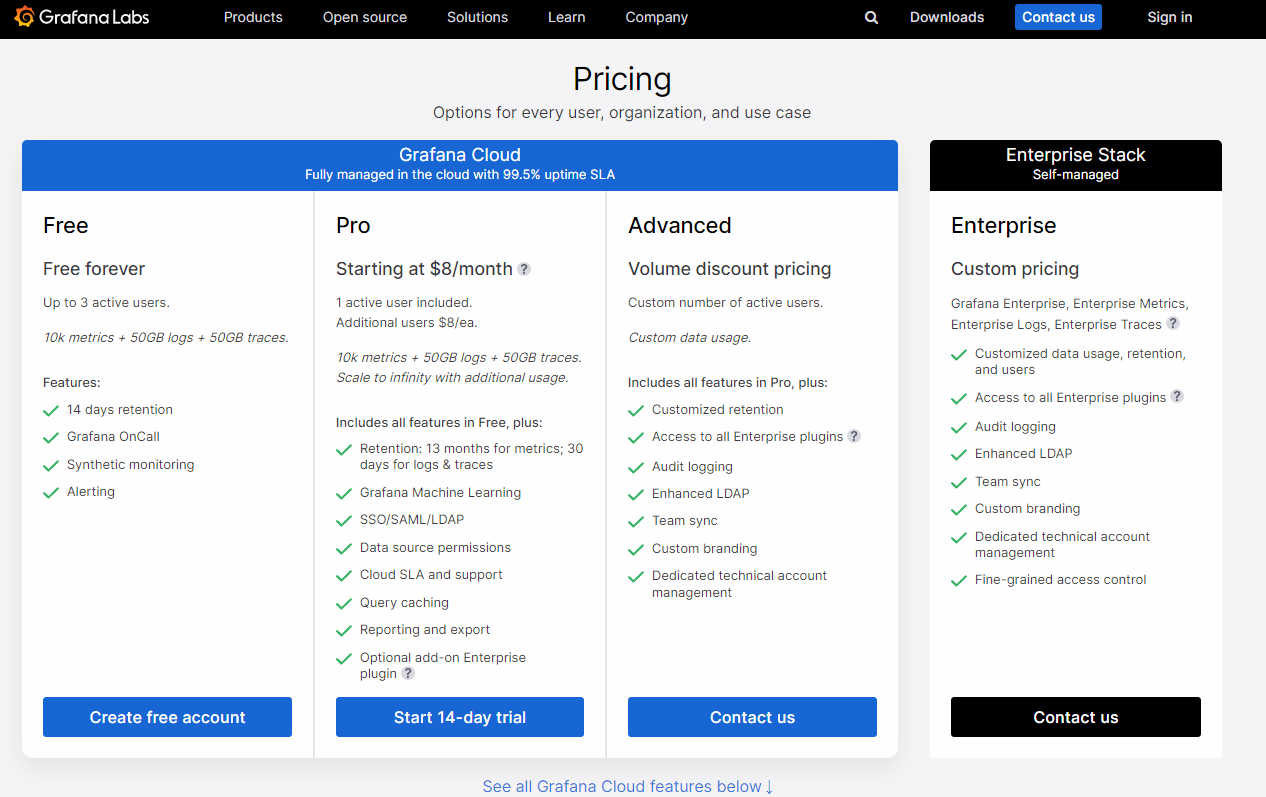Click help icon in Enterprise column plugins row
Image resolution: width=1266 pixels, height=797 pixels.
[x=1177, y=396]
